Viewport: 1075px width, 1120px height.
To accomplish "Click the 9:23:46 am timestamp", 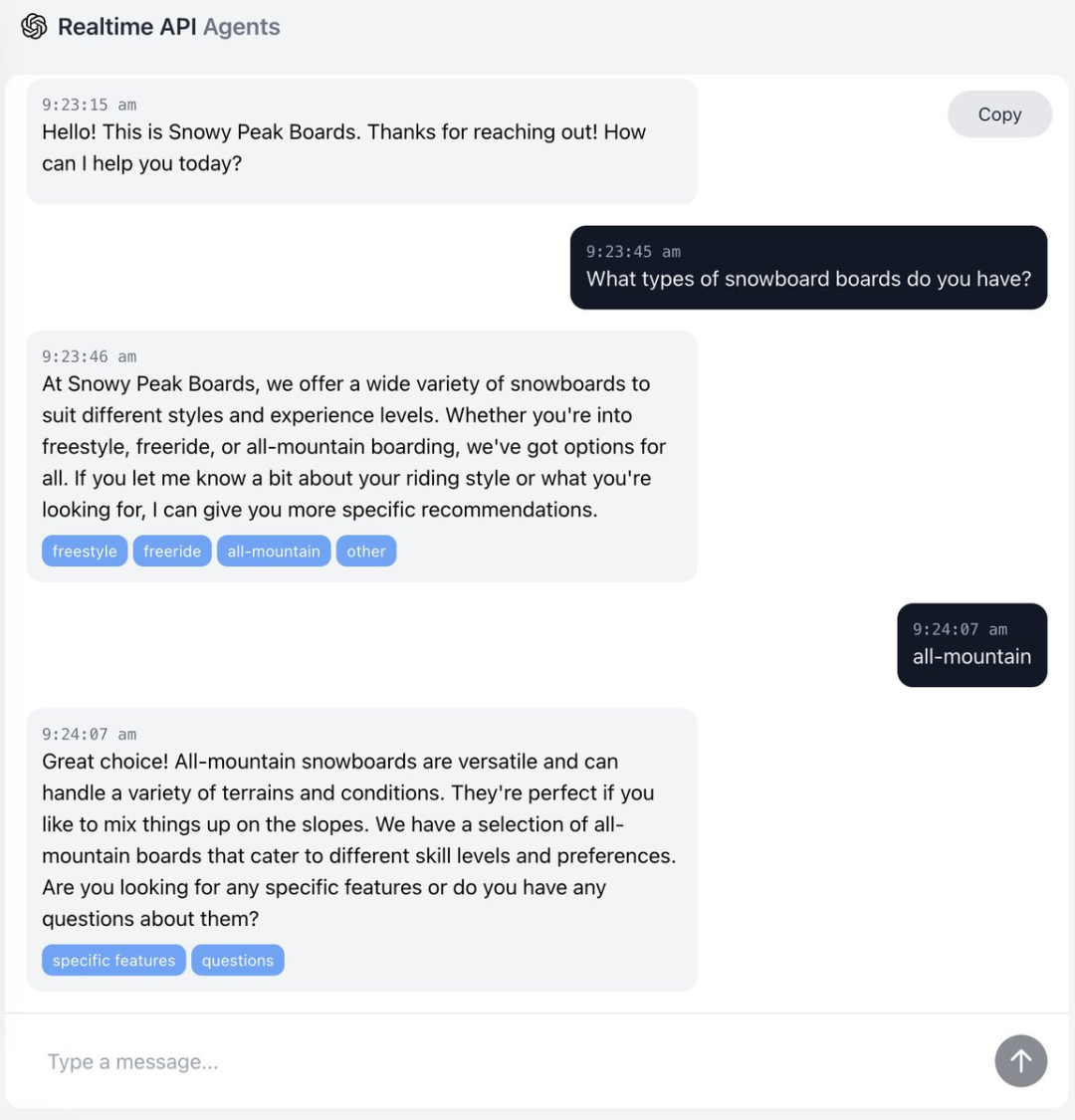I will tap(90, 356).
